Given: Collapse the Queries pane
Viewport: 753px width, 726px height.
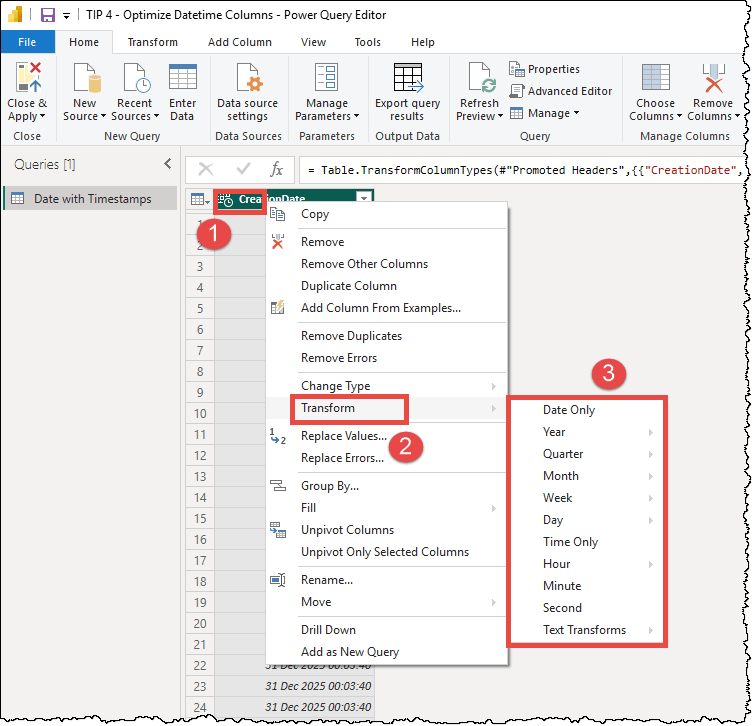Looking at the screenshot, I should (167, 164).
